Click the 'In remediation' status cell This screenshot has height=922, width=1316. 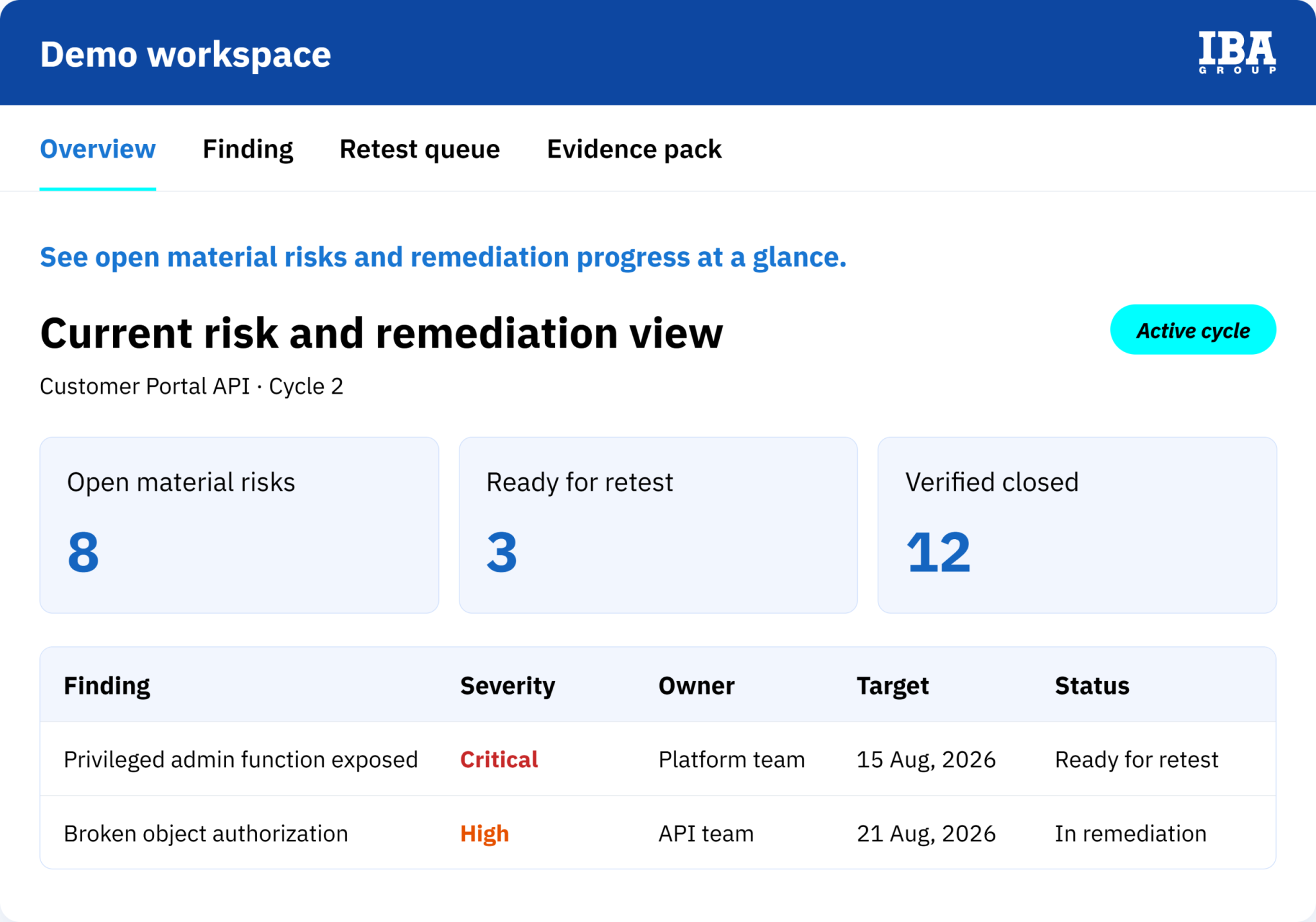(x=1131, y=833)
